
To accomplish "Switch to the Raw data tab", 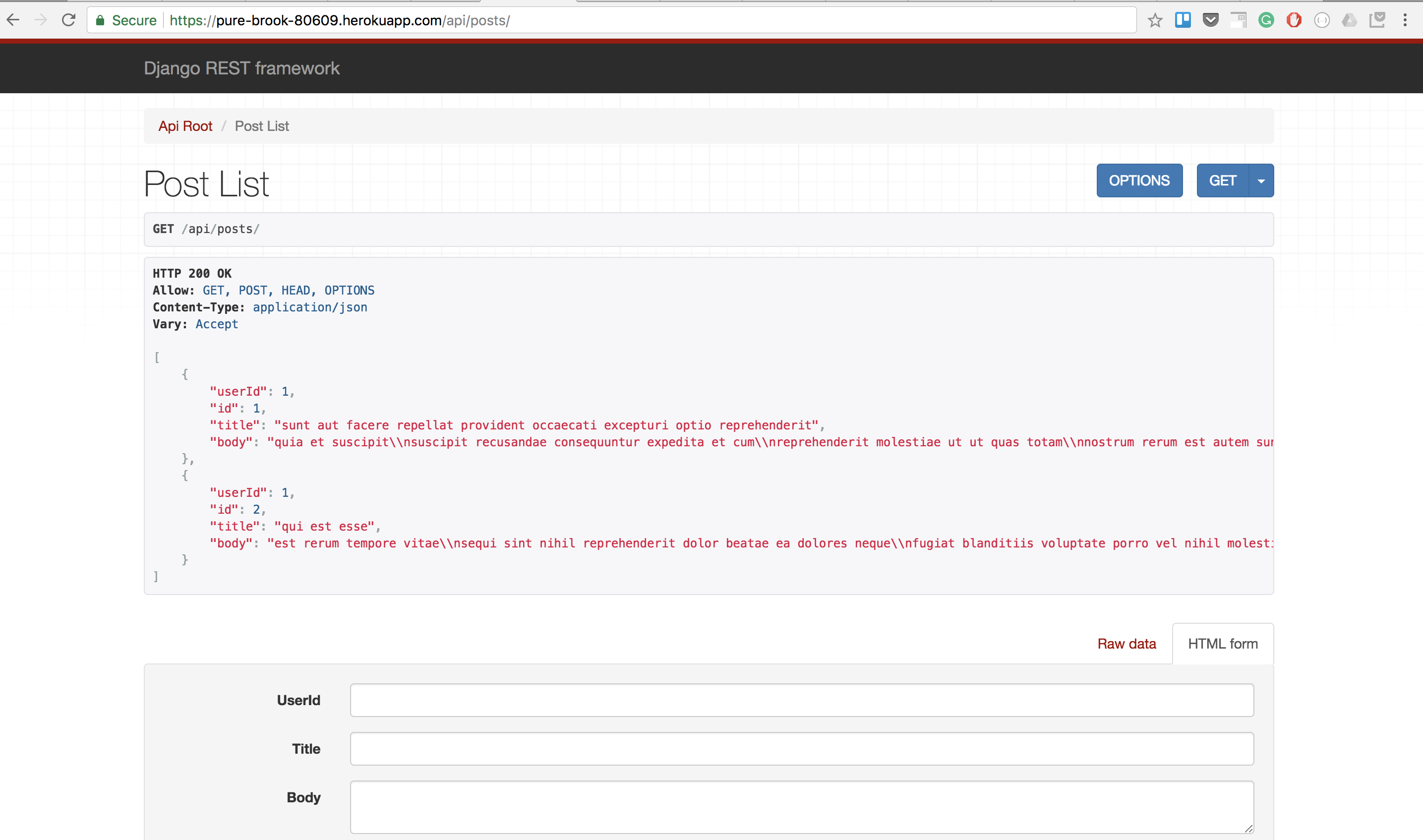I will click(x=1126, y=644).
